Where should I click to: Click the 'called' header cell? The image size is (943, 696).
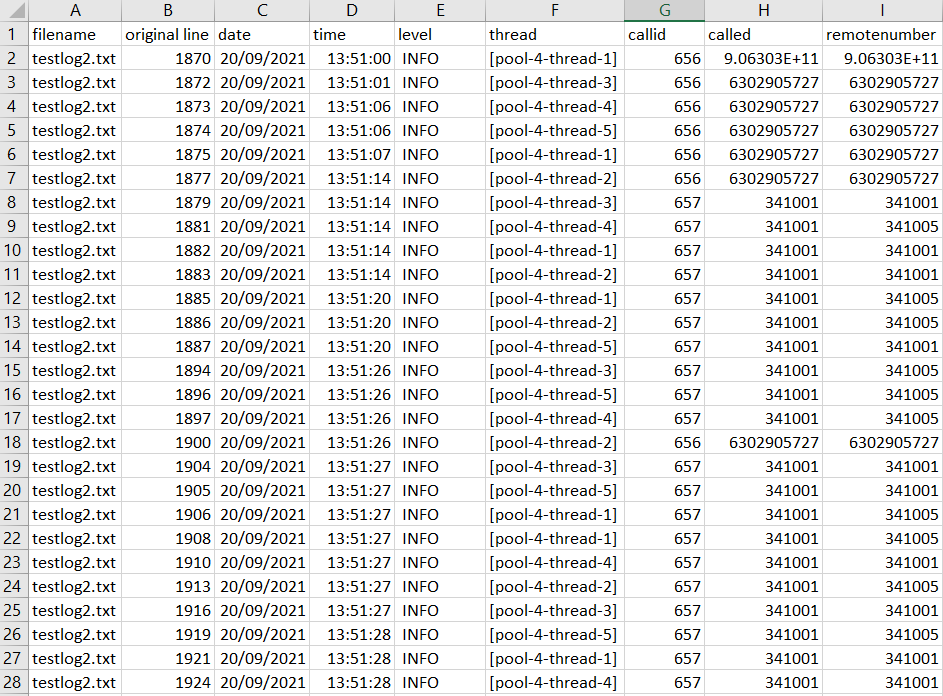pyautogui.click(x=763, y=34)
